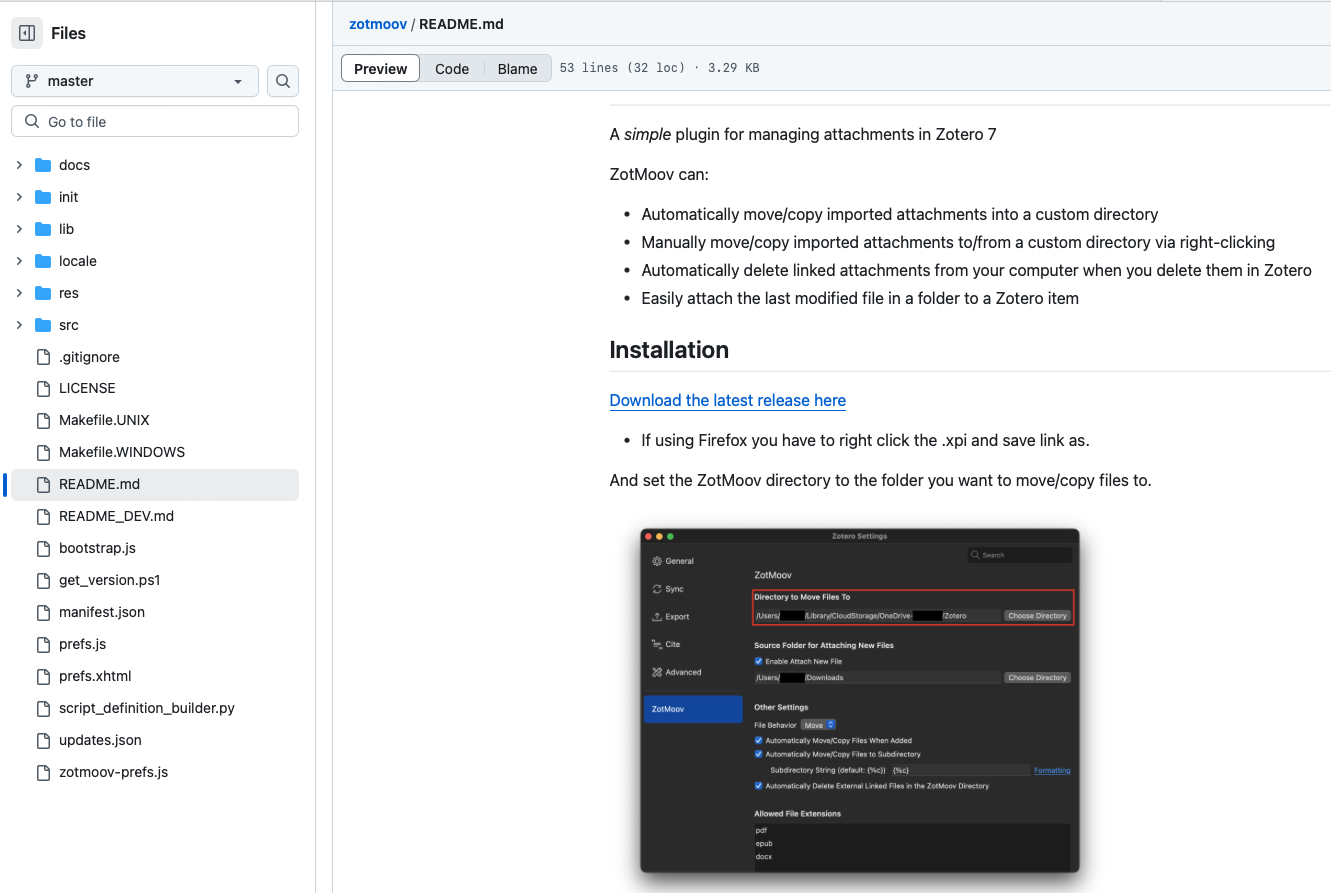The image size is (1331, 893).
Task: Expand the locale folder chevron
Action: pos(19,261)
